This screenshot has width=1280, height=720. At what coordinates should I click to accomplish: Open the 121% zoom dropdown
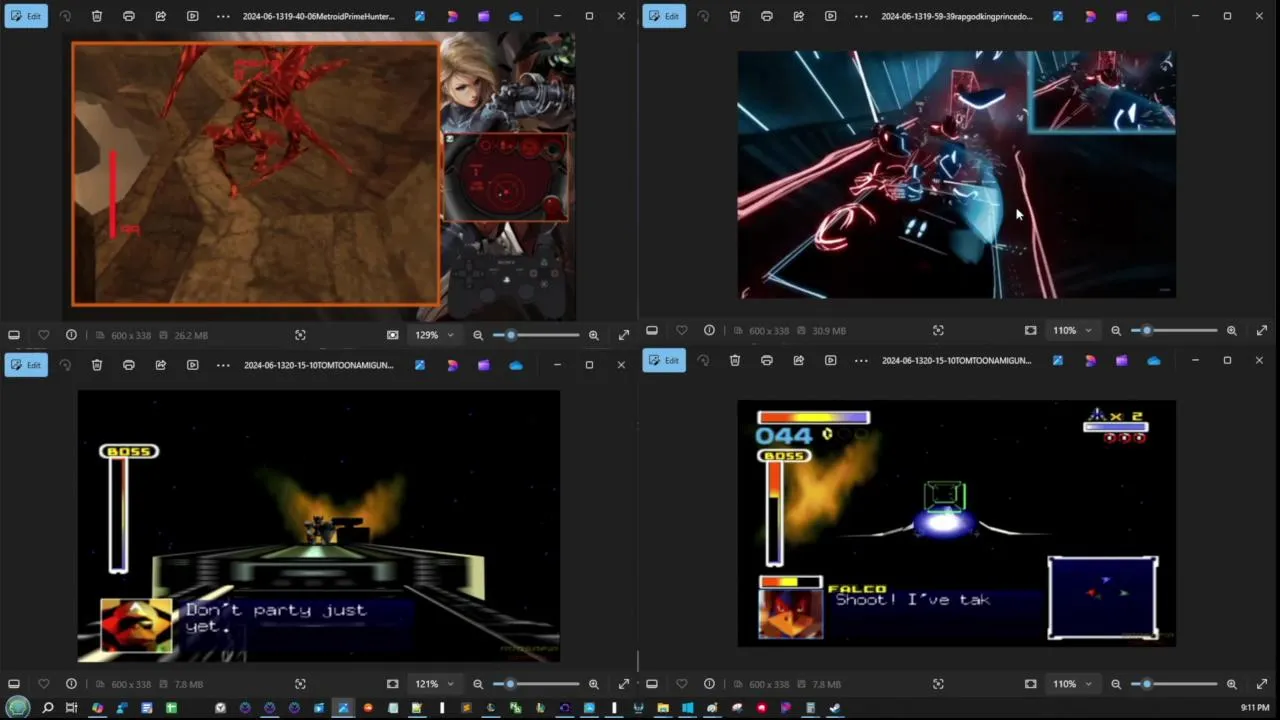[435, 684]
